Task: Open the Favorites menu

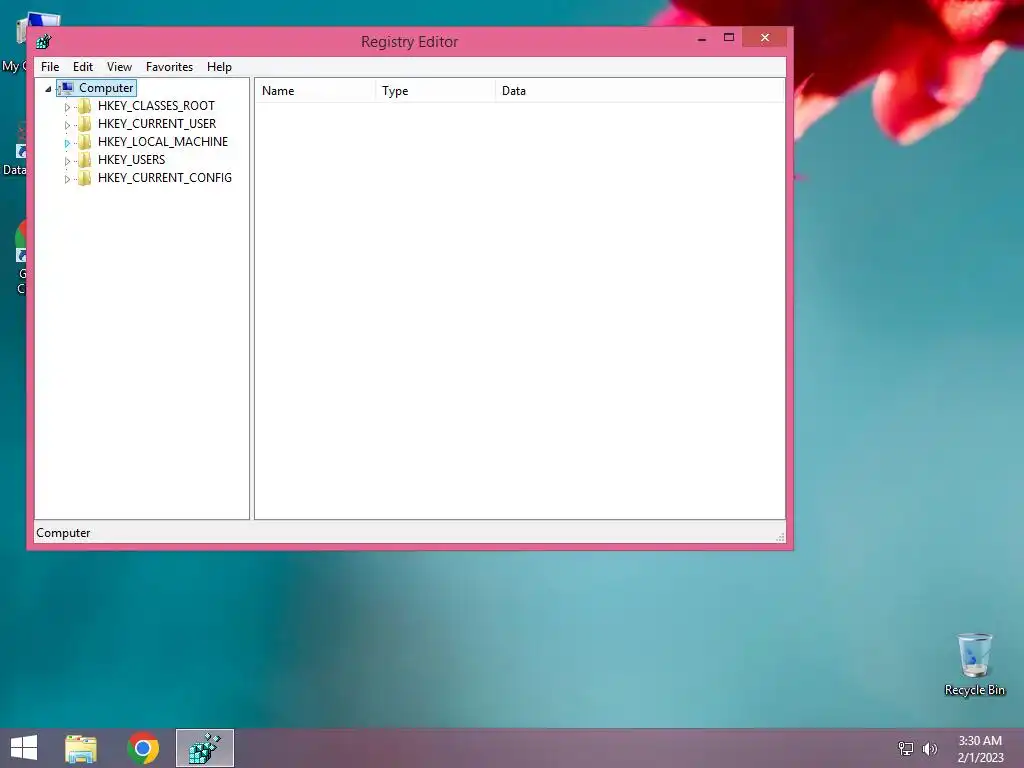Action: tap(169, 67)
